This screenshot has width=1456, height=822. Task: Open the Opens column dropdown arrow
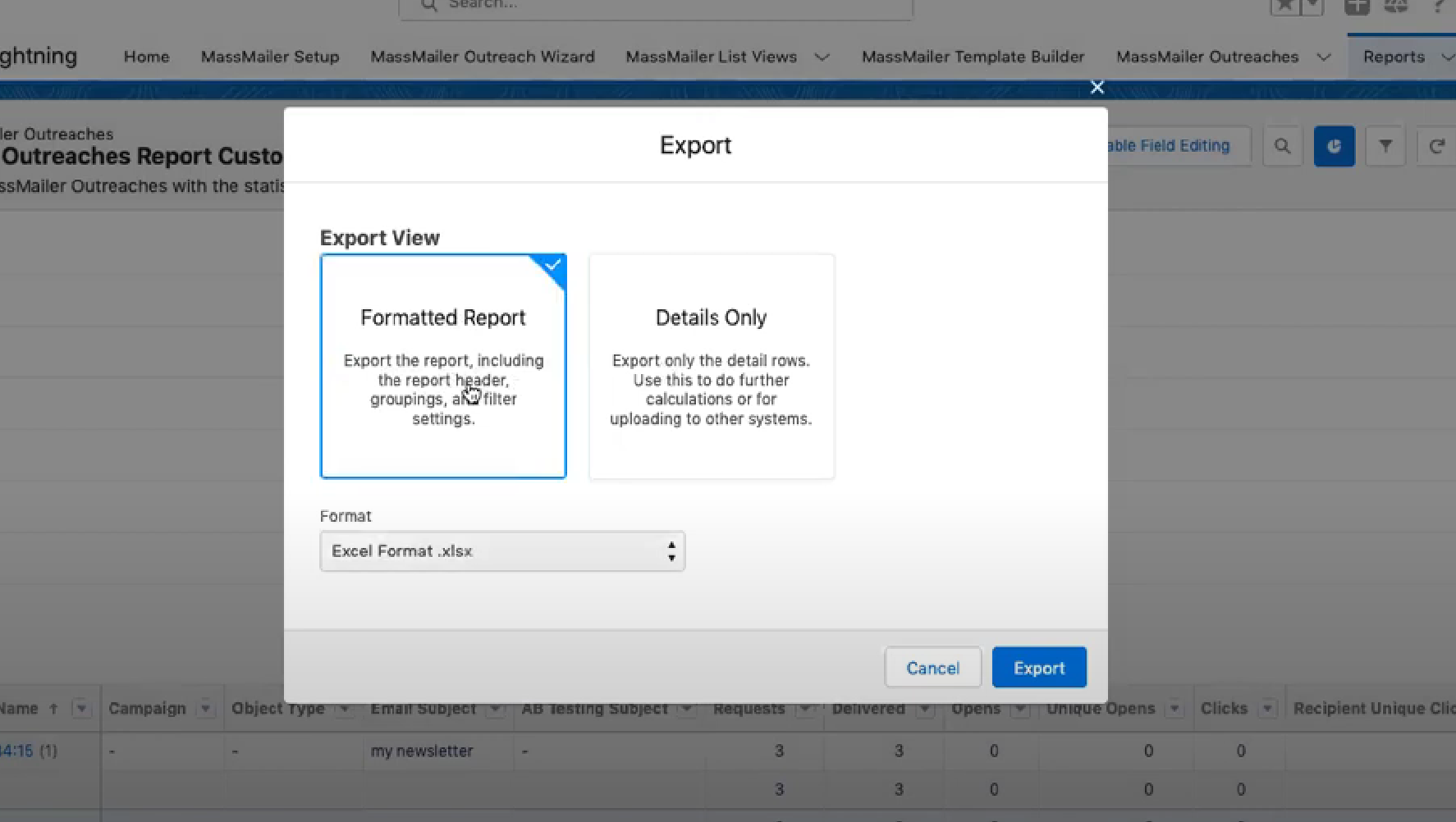click(x=1020, y=708)
